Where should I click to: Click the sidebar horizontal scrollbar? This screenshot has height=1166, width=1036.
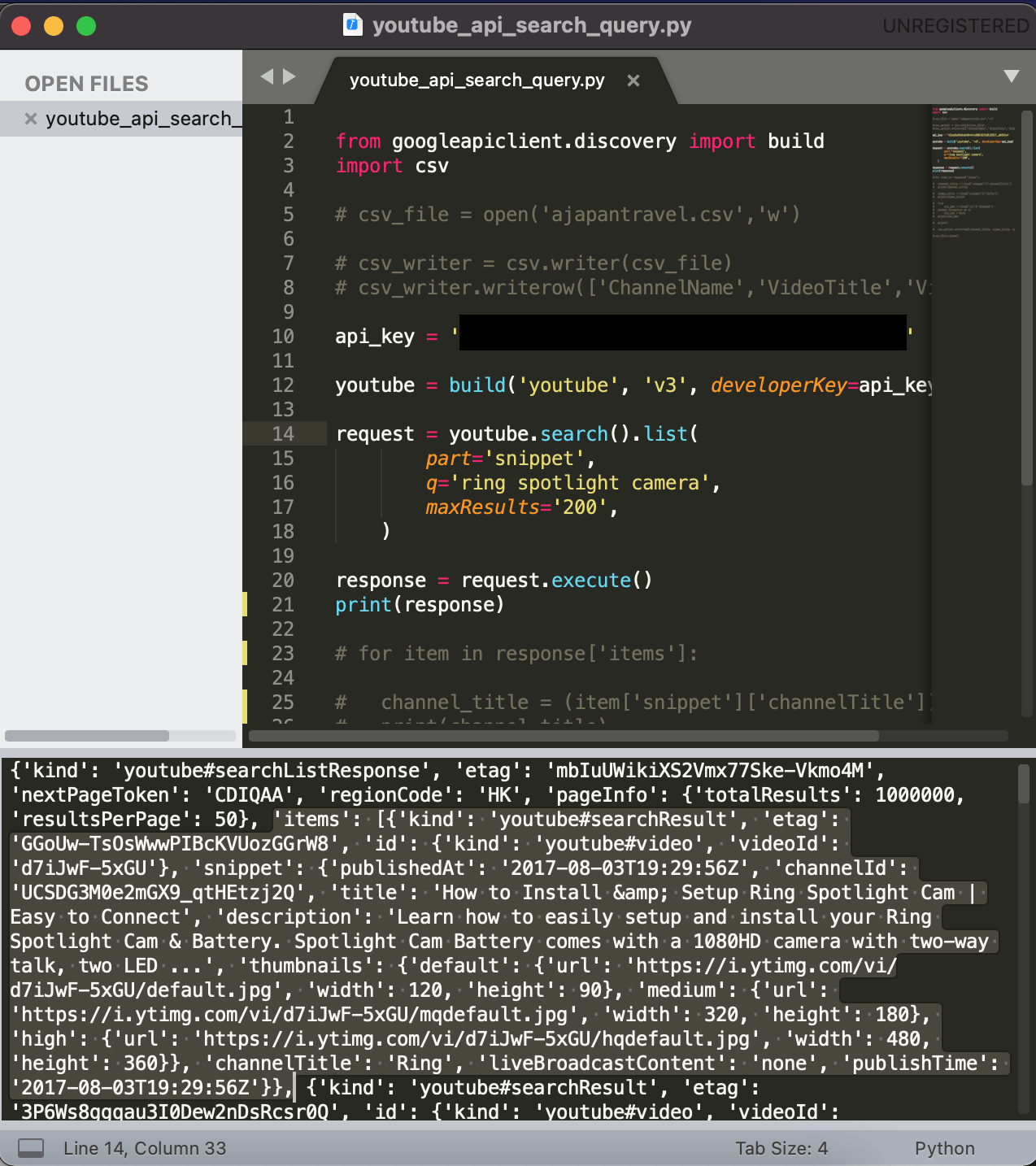87,736
